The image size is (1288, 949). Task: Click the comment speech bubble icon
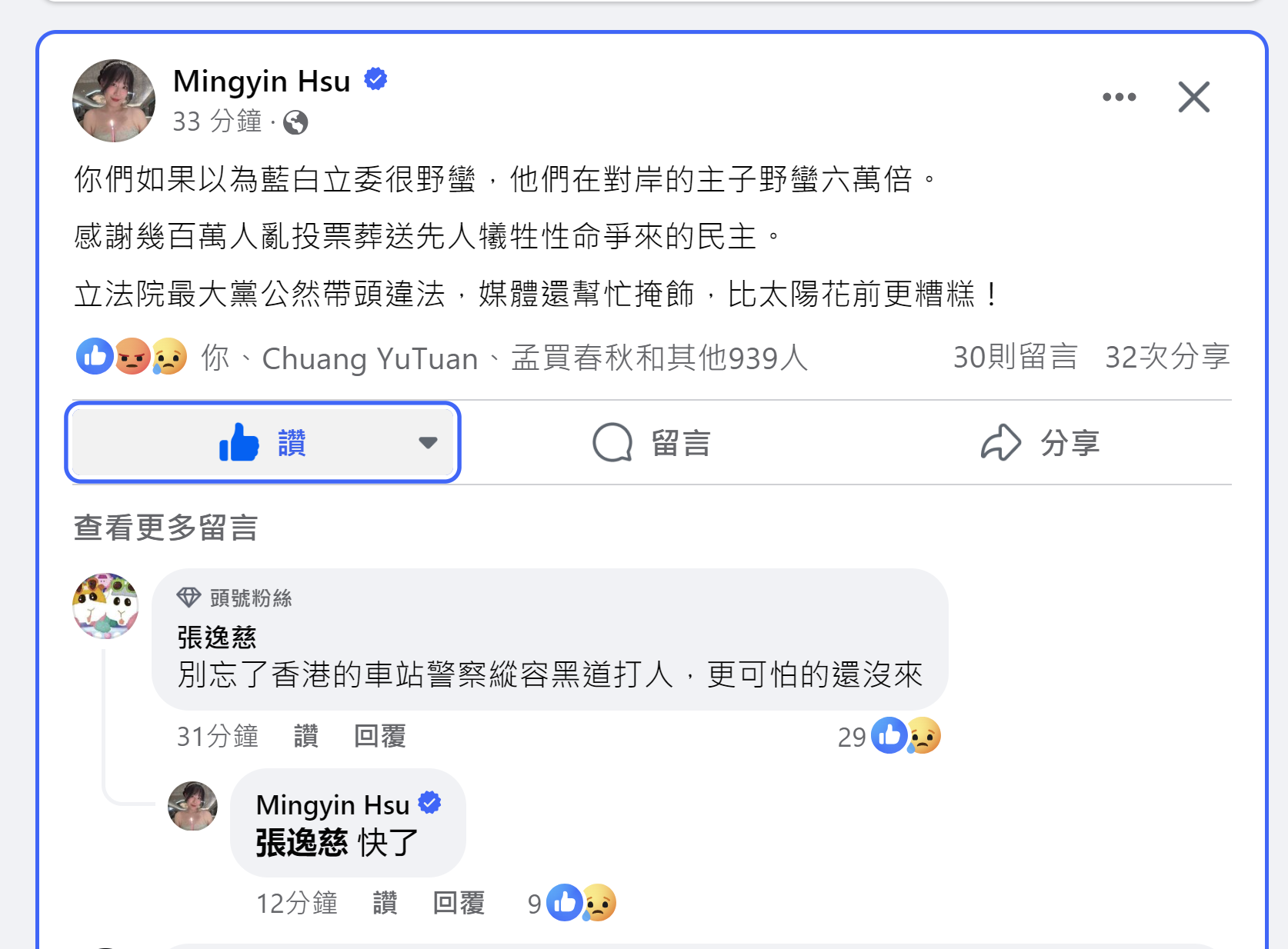[x=612, y=443]
